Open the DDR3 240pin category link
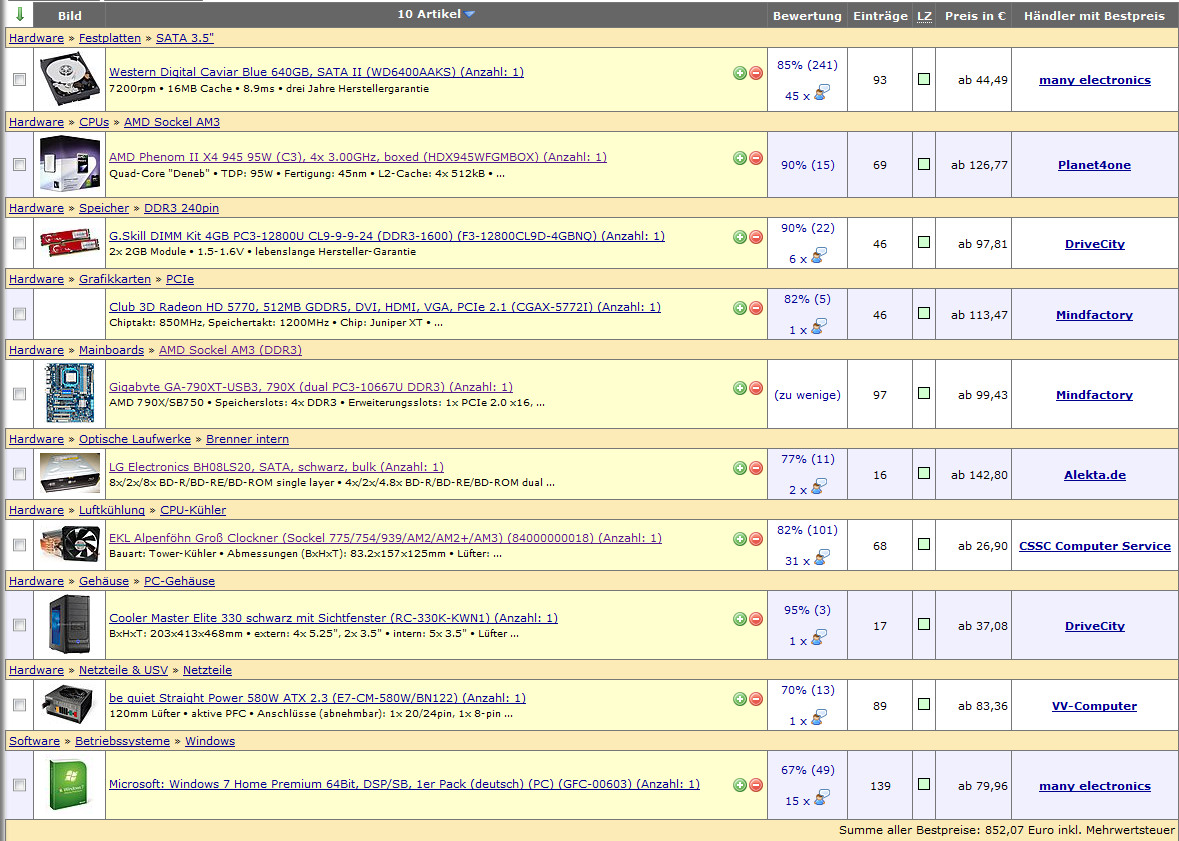Screen dimensions: 1179x841 click(181, 208)
